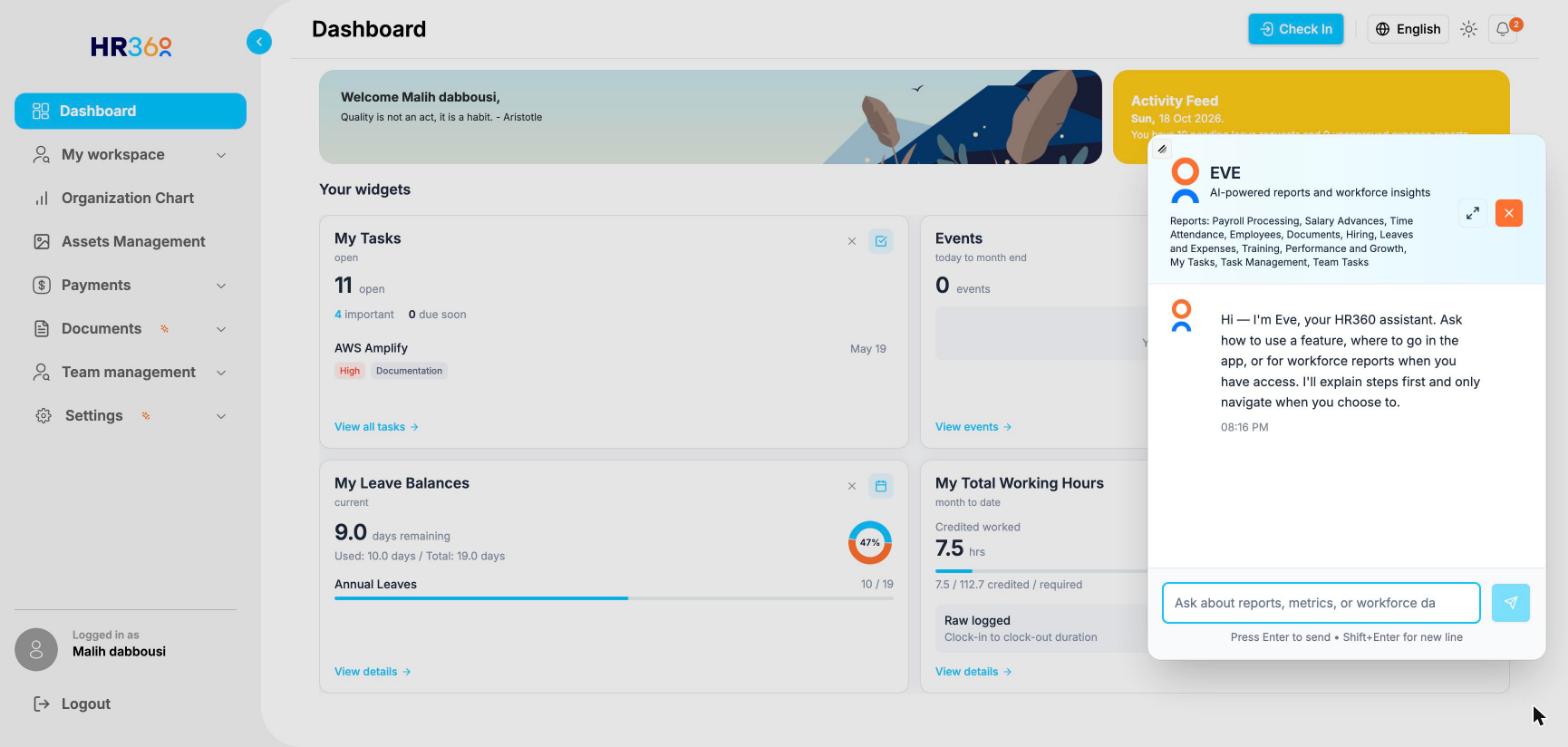Expand the EVE chat panel
The image size is (1568, 747).
tap(1472, 213)
